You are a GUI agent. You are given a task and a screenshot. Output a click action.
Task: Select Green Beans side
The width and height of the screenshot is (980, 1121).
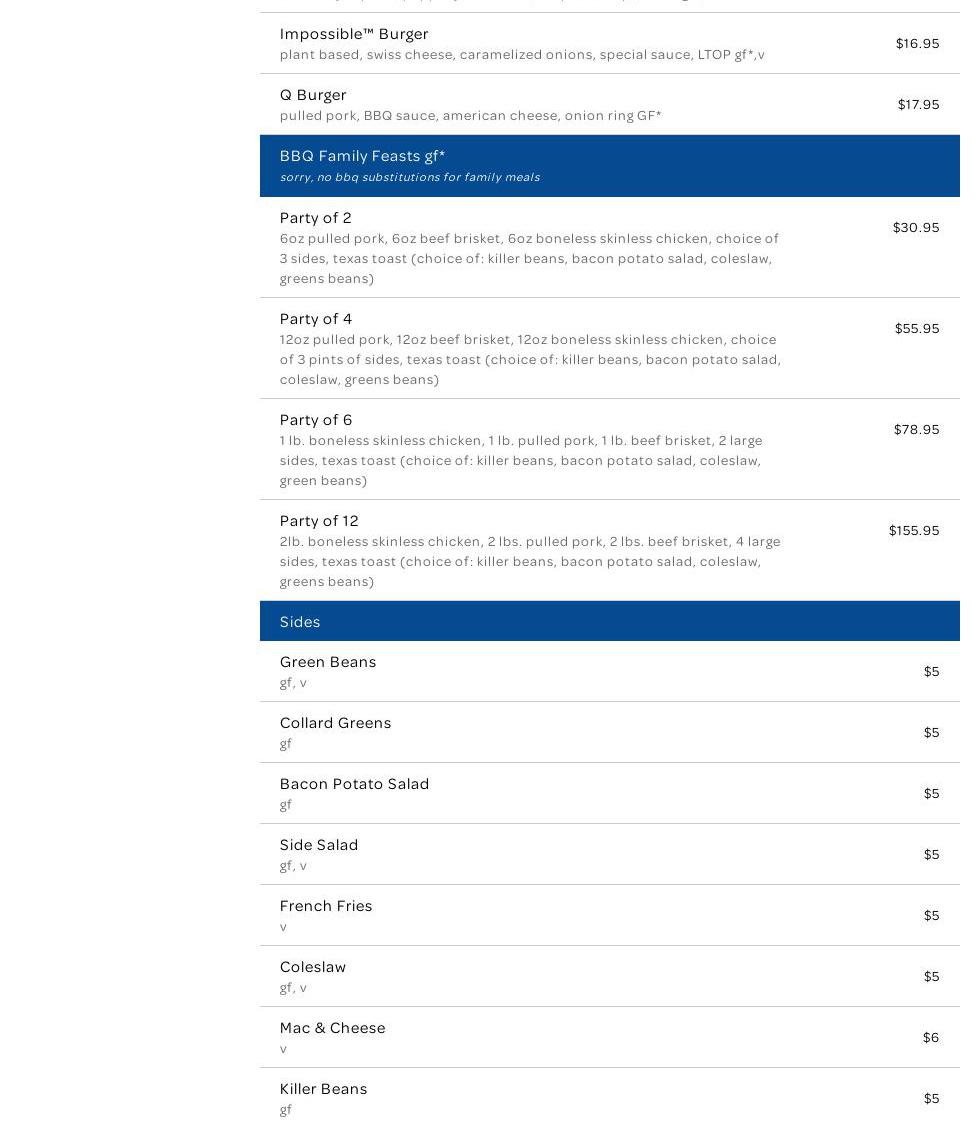click(x=328, y=661)
